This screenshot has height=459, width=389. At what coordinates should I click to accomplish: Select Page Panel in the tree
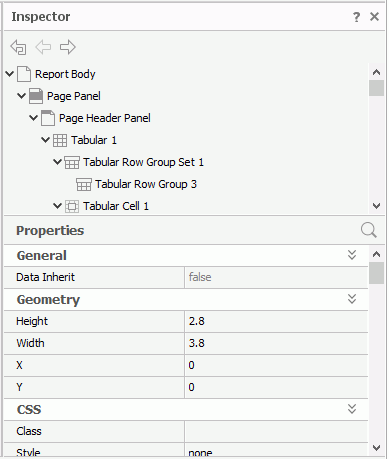coord(74,96)
